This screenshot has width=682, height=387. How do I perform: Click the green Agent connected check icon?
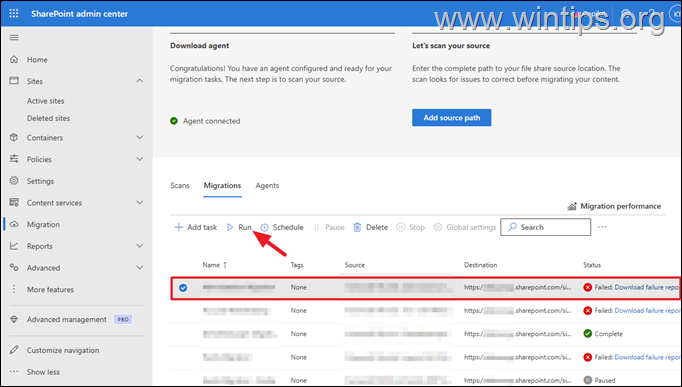click(x=174, y=121)
